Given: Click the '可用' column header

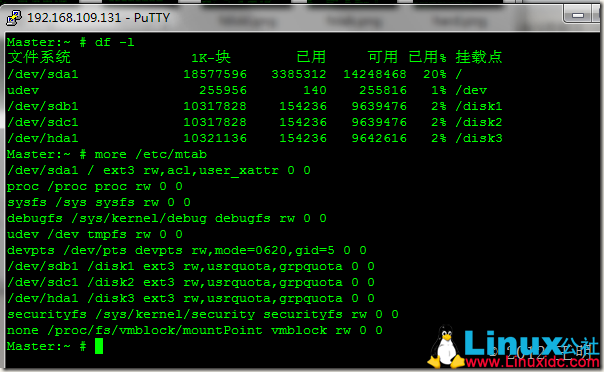Looking at the screenshot, I should 383,57.
